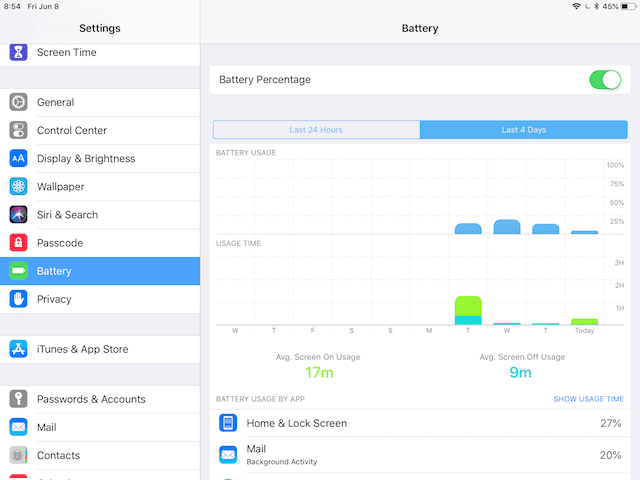This screenshot has height=480, width=640.
Task: Tap the Passcode lock icon
Action: [x=18, y=243]
